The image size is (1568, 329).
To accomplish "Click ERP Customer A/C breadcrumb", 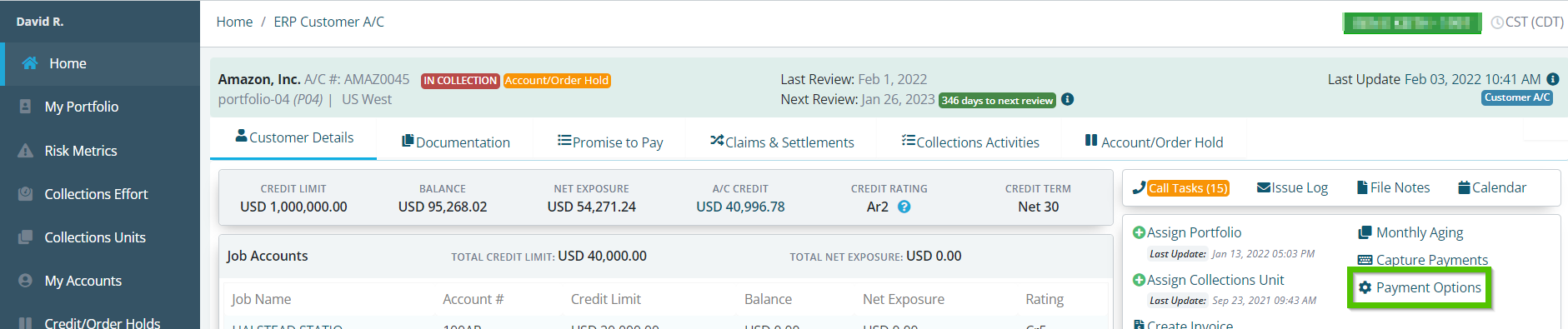I will pos(329,22).
